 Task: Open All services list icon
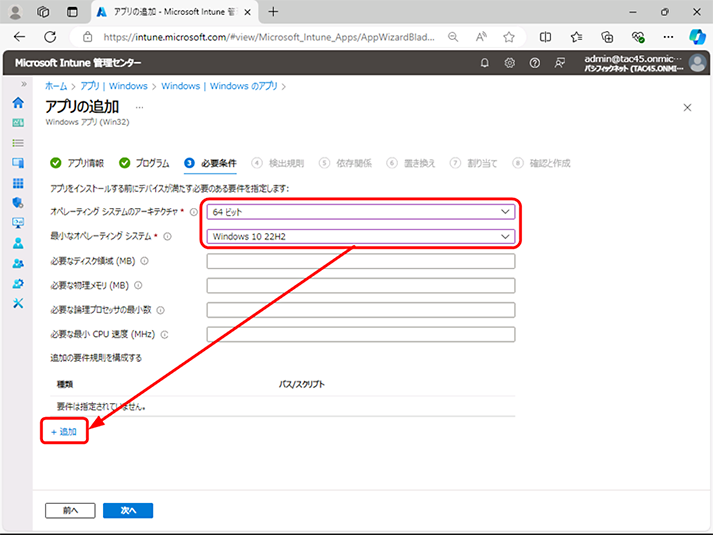tap(18, 143)
